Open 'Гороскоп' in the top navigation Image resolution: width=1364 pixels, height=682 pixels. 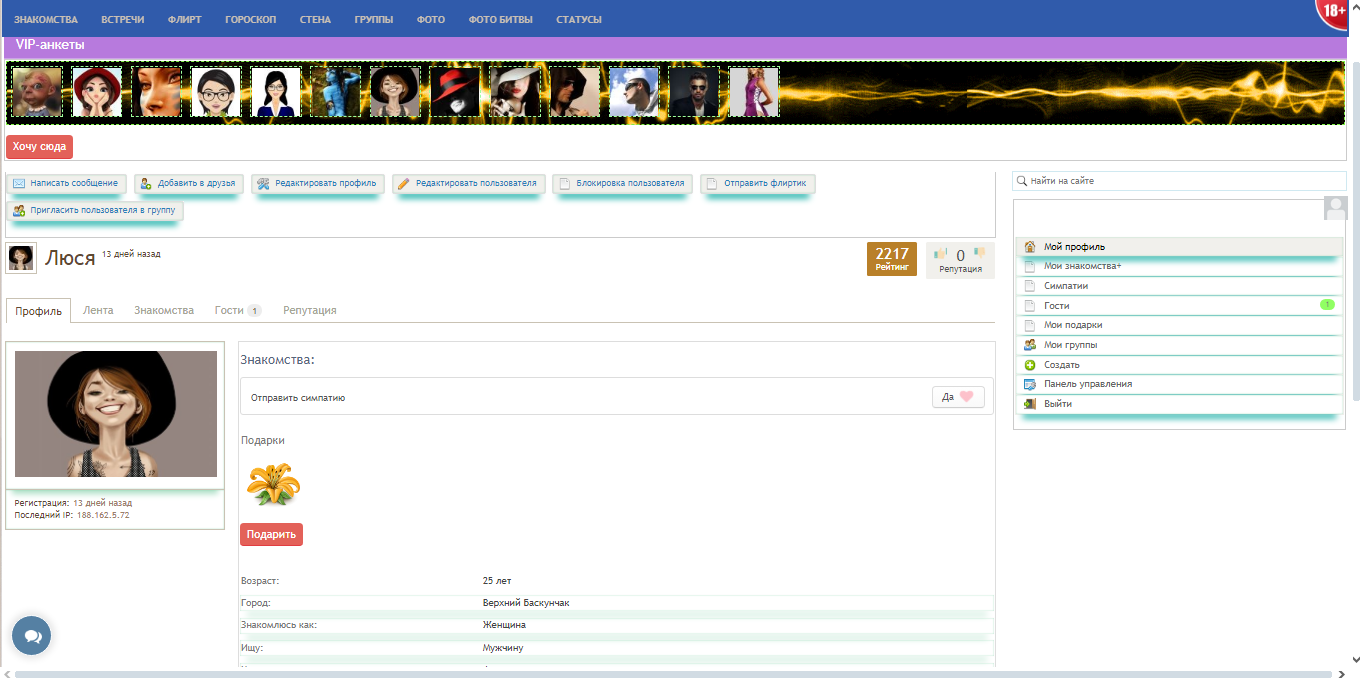[250, 19]
